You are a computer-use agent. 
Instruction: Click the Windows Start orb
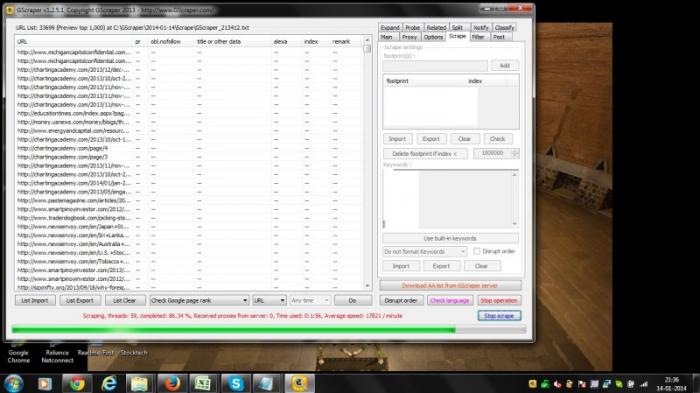click(13, 383)
